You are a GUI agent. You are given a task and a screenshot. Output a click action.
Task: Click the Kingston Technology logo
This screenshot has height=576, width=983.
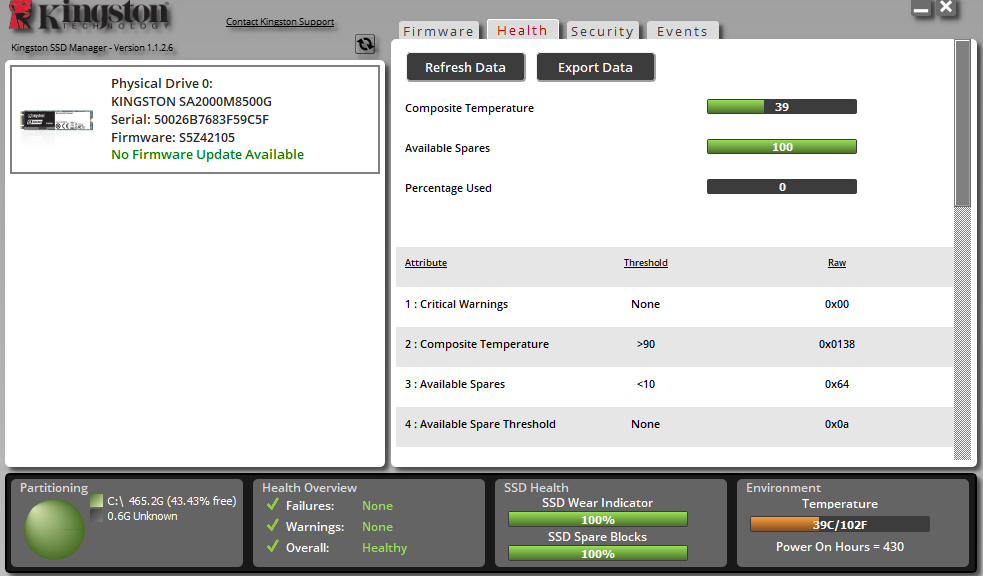(89, 16)
